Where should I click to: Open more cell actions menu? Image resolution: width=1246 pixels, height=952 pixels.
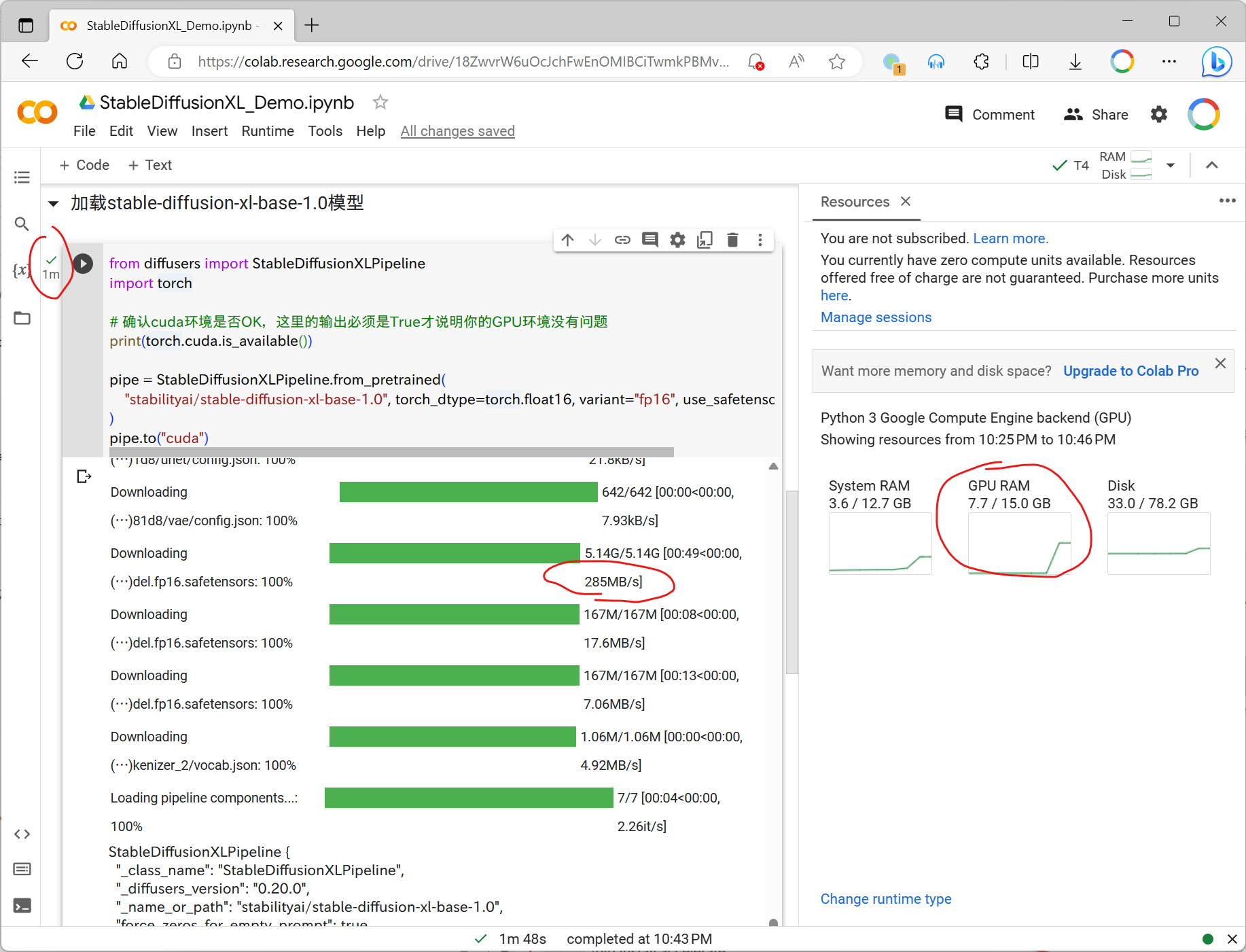click(760, 239)
